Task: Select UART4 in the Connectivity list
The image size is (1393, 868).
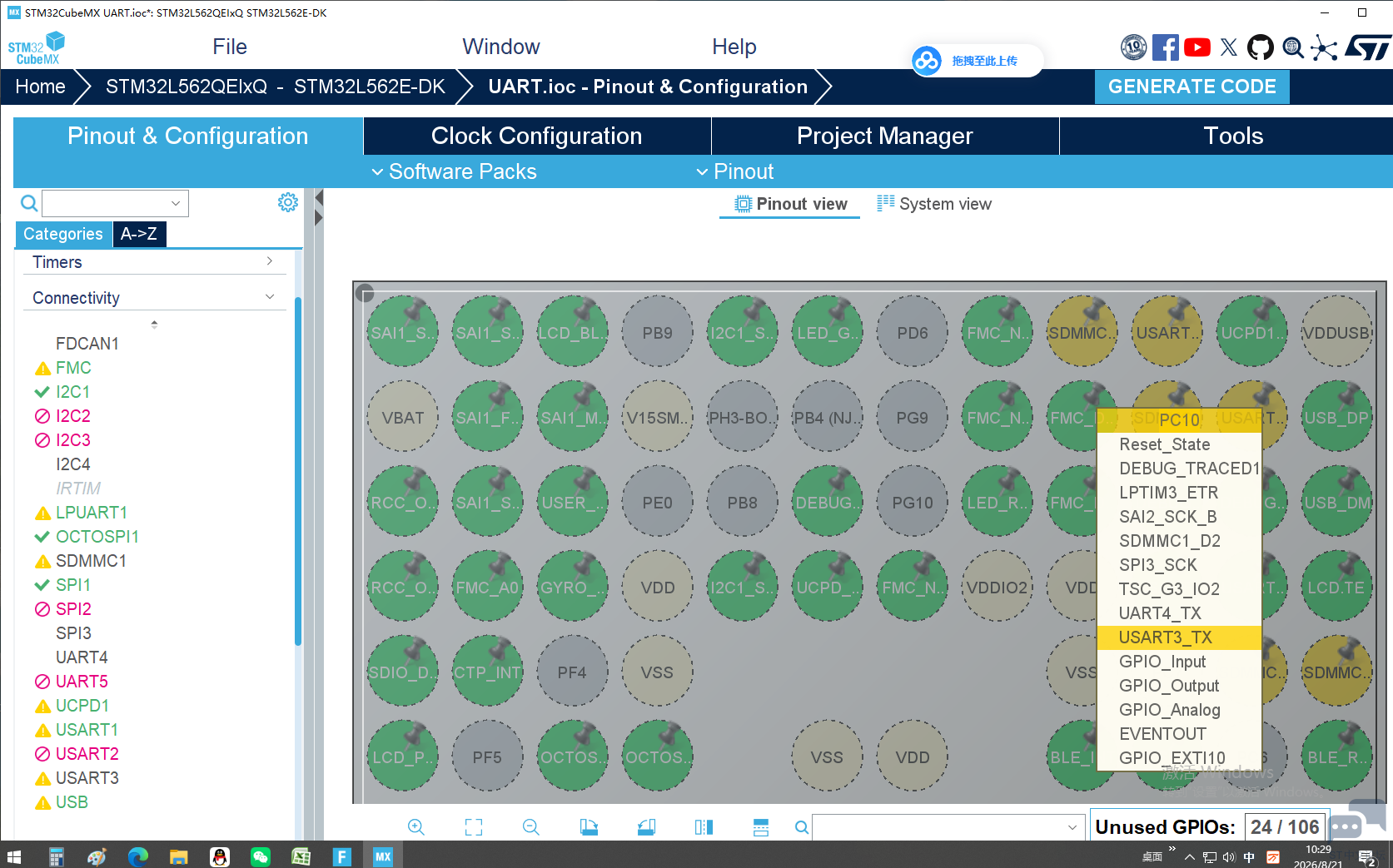Action: pyautogui.click(x=82, y=657)
